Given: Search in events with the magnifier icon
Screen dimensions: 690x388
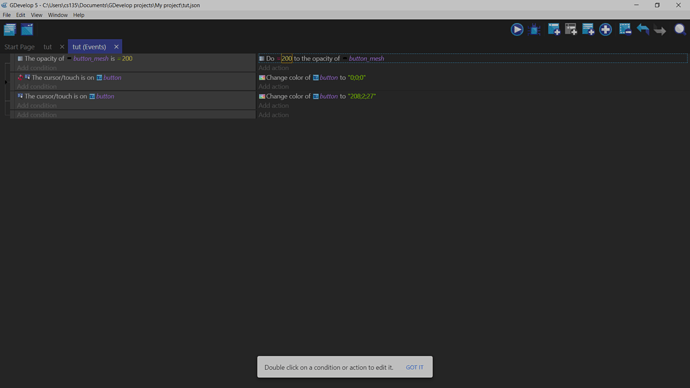Looking at the screenshot, I should [x=680, y=29].
